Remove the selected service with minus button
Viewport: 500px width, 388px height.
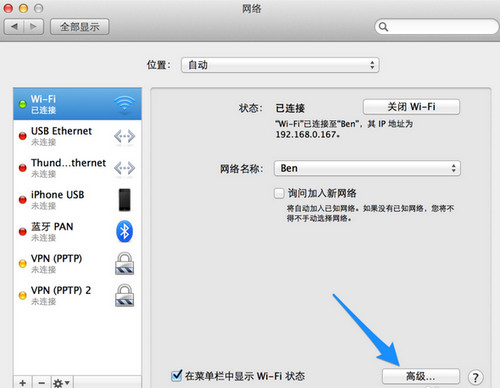pos(41,382)
